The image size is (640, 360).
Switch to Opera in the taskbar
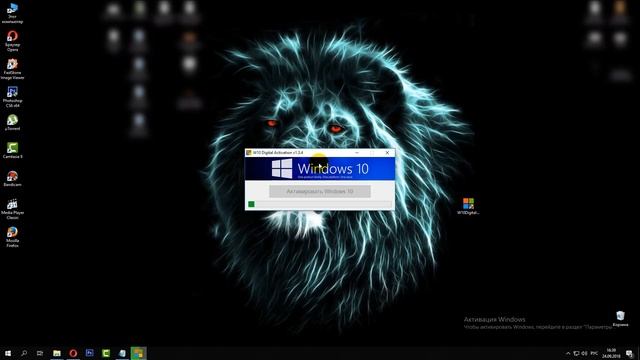point(73,353)
